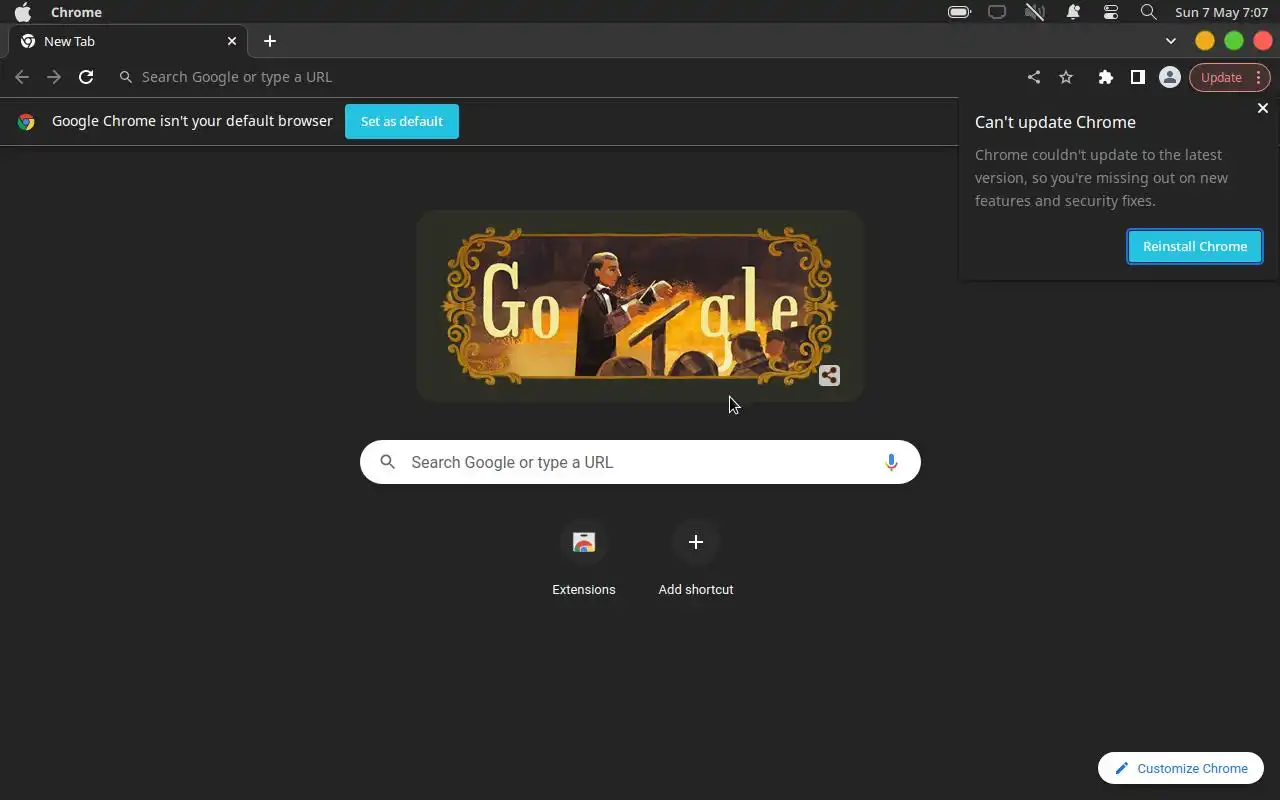Click the forward navigation arrow
The image size is (1280, 800).
[x=54, y=77]
